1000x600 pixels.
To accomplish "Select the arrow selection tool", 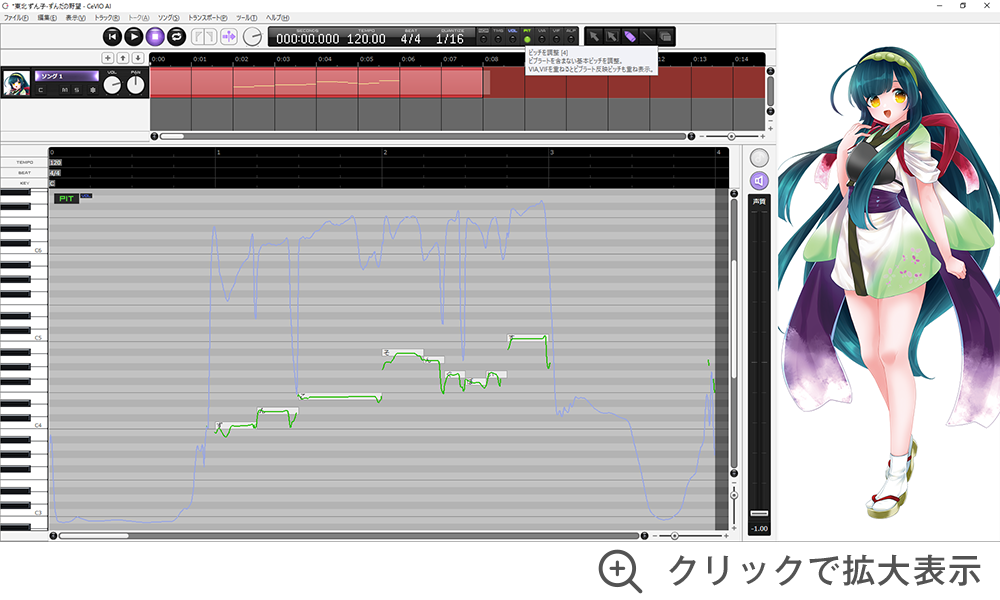I will point(594,37).
